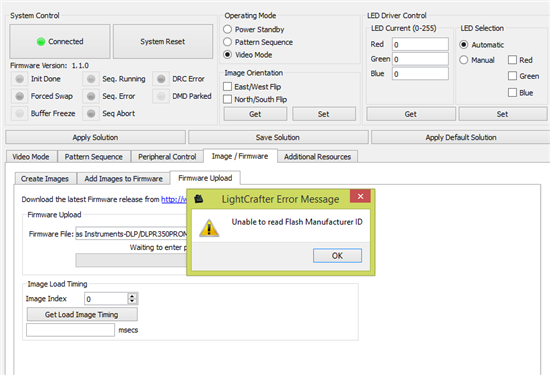550x375 pixels.
Task: Click the Buffer Freeze status indicator
Action: click(x=20, y=113)
